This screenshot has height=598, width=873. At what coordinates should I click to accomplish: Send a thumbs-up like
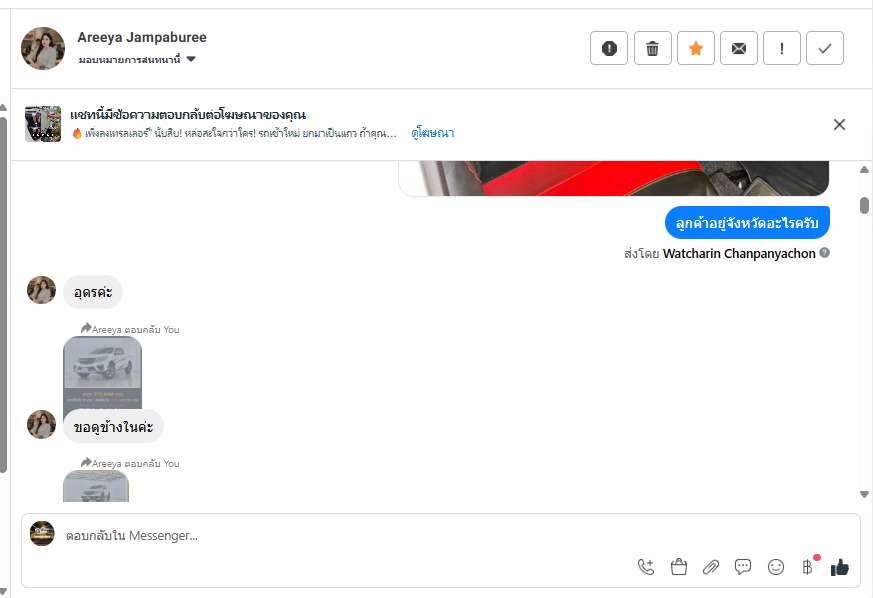point(840,567)
